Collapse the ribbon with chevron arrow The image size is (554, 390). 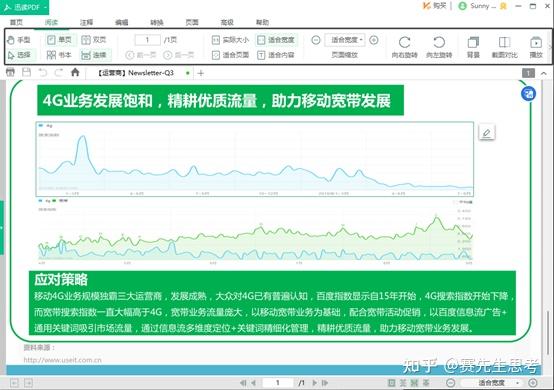(544, 73)
